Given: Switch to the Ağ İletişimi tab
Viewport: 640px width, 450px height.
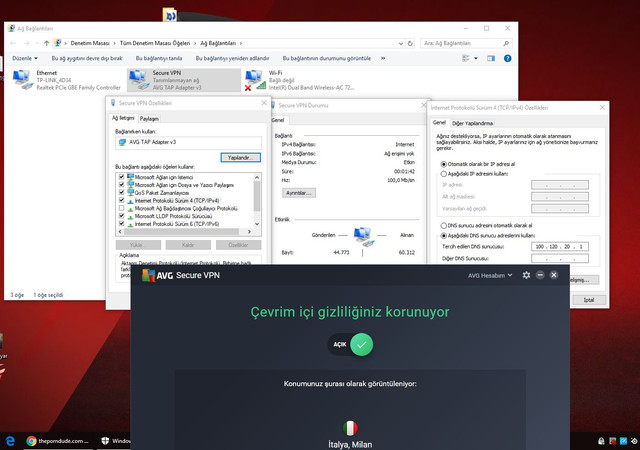Looking at the screenshot, I should pos(123,118).
